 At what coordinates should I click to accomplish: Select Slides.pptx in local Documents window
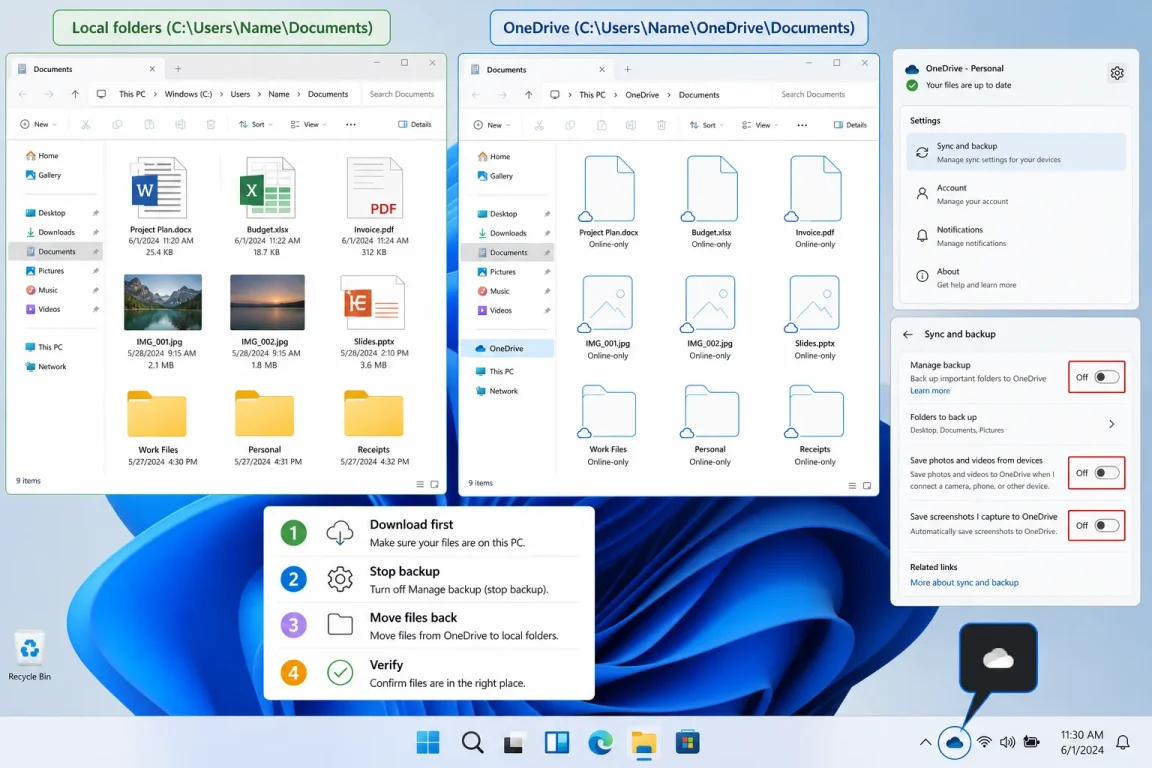click(374, 322)
